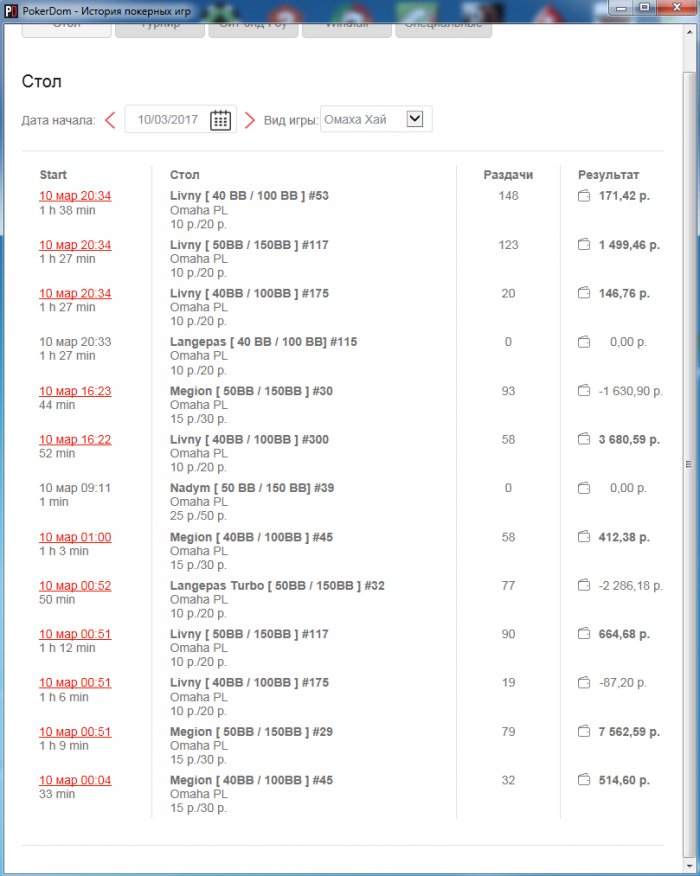
Task: Open hand history icon beside 412,38 р.
Action: coord(584,537)
